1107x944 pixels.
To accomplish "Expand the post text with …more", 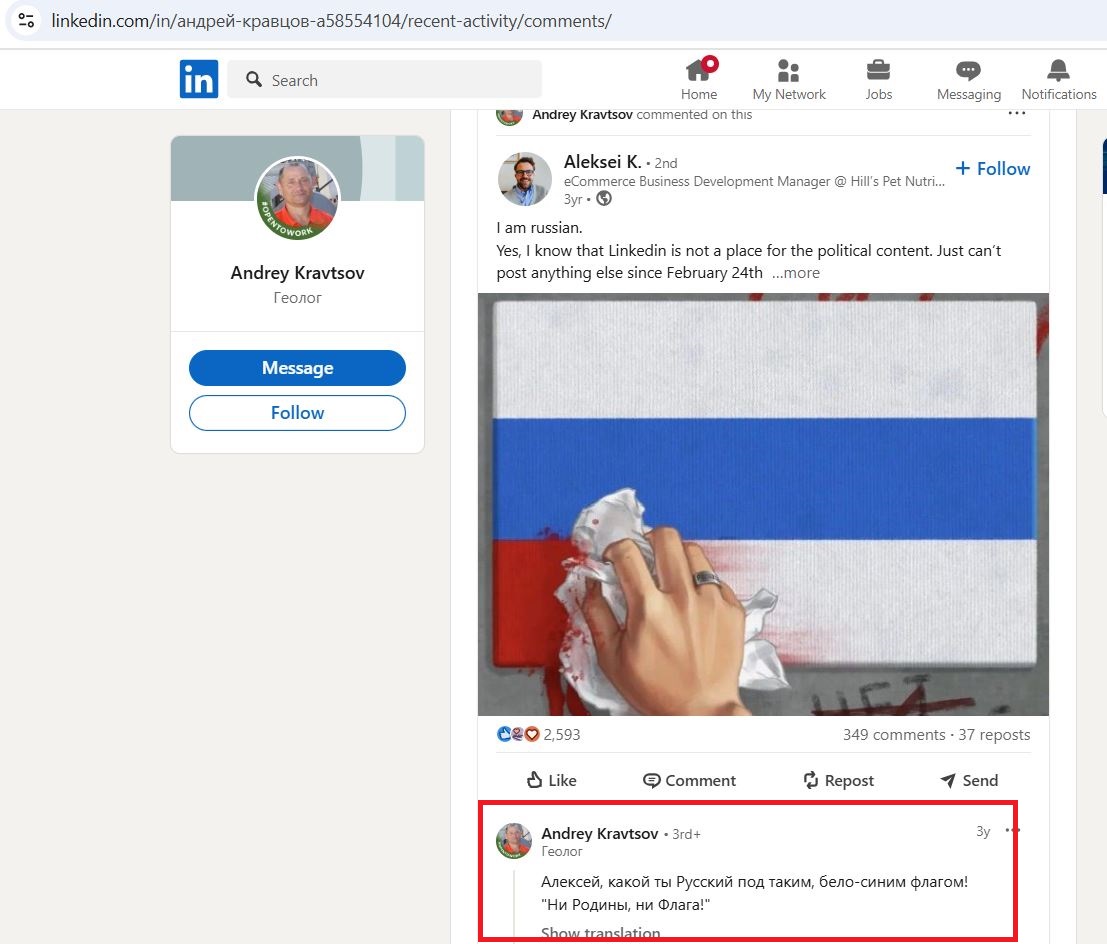I will tap(796, 273).
